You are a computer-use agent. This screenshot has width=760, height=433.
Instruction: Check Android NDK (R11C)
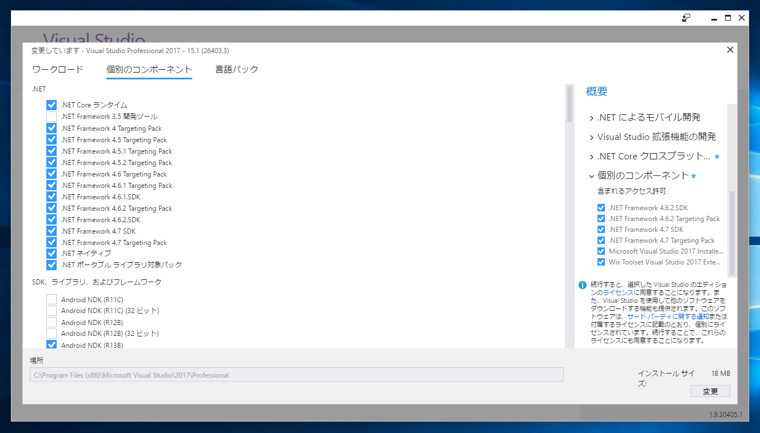(51, 299)
